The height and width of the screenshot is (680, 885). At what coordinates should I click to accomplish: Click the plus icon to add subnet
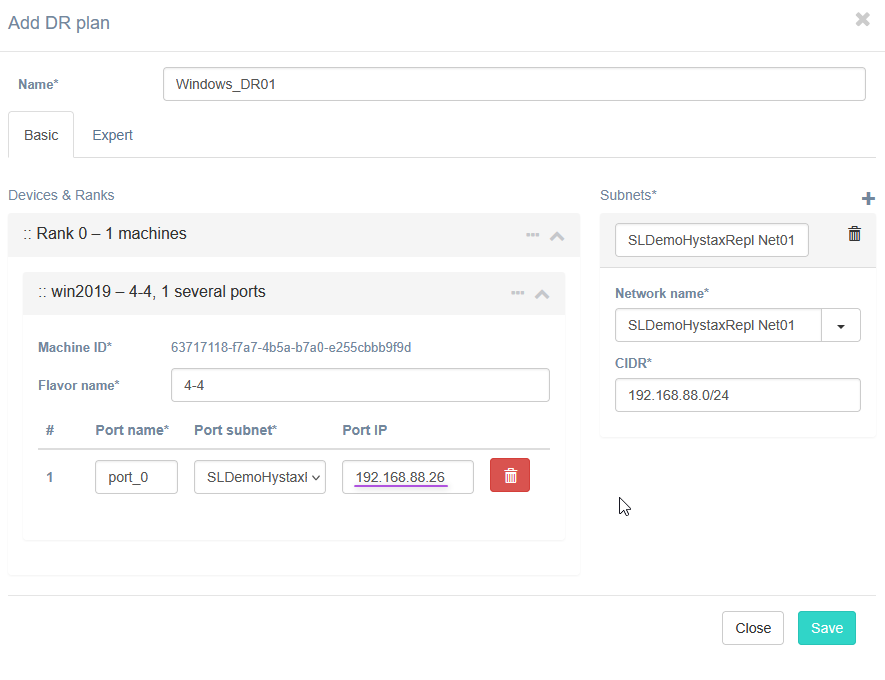click(867, 199)
